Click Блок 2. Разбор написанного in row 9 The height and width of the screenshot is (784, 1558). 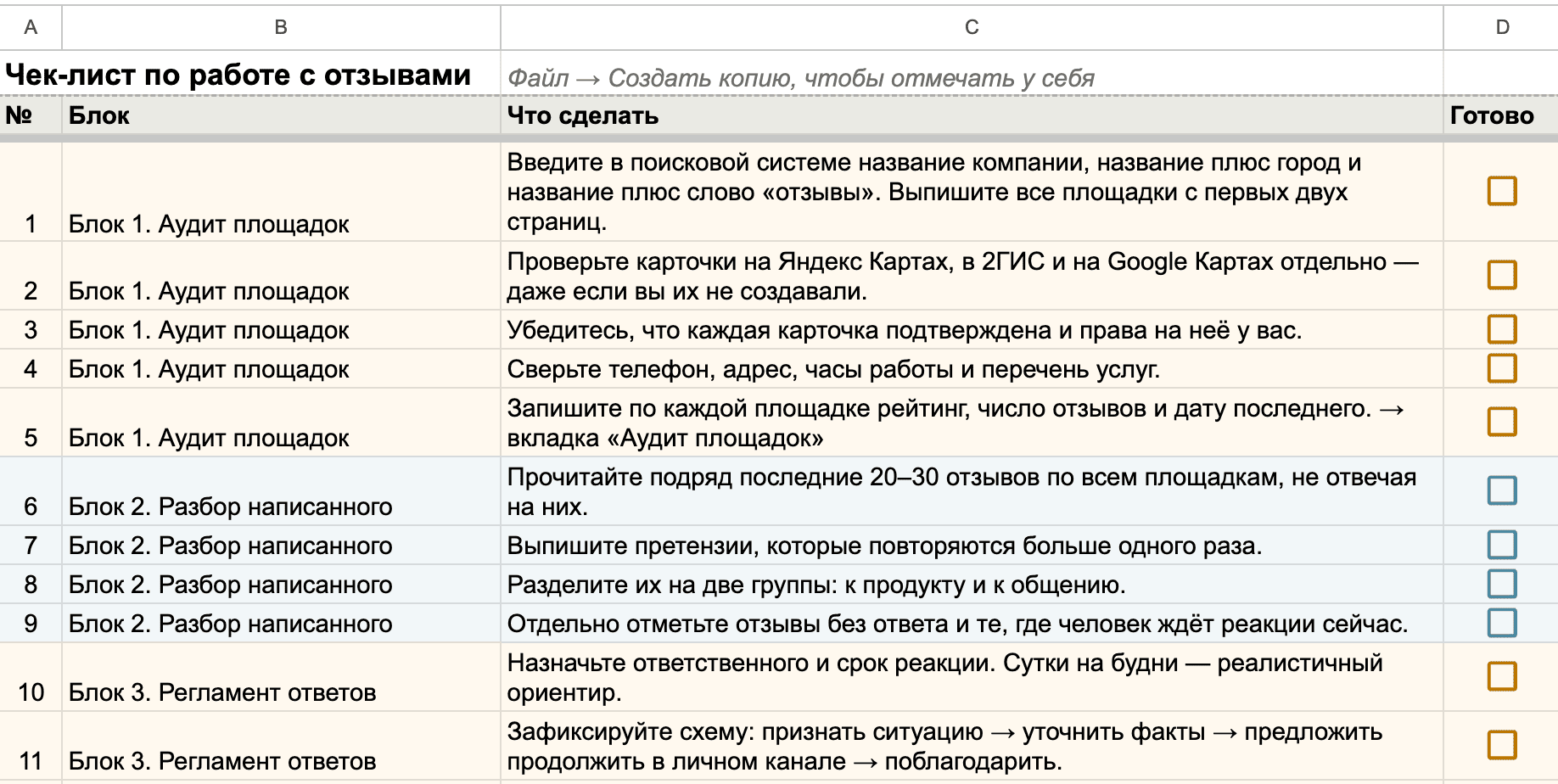click(281, 623)
